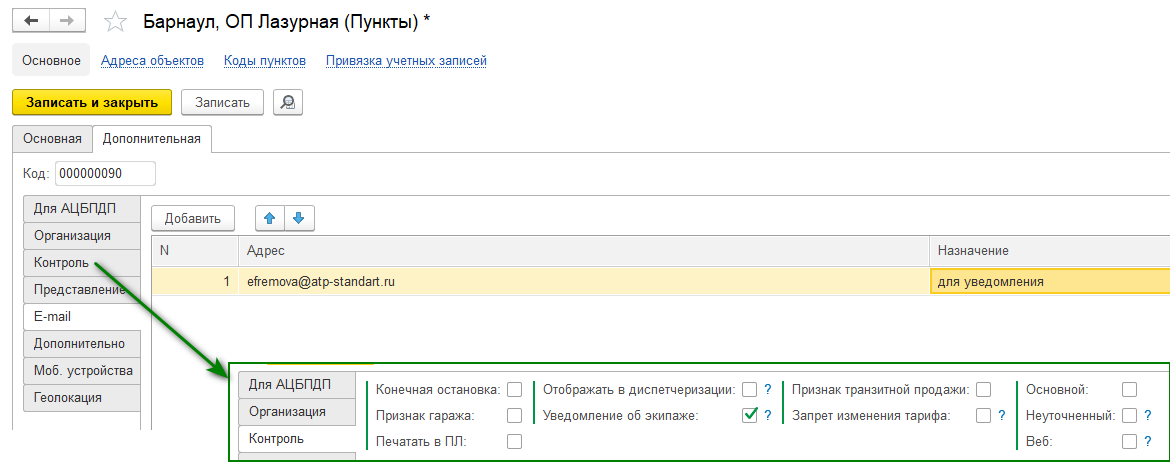Enable the Признак гаража checkbox
1170x462 pixels.
pyautogui.click(x=515, y=415)
